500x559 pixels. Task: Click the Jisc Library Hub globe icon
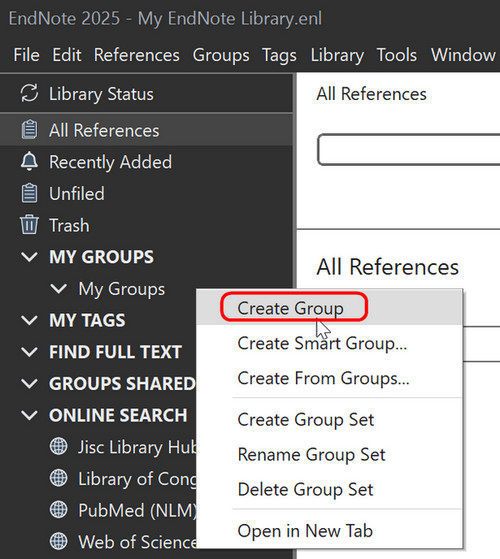click(58, 447)
